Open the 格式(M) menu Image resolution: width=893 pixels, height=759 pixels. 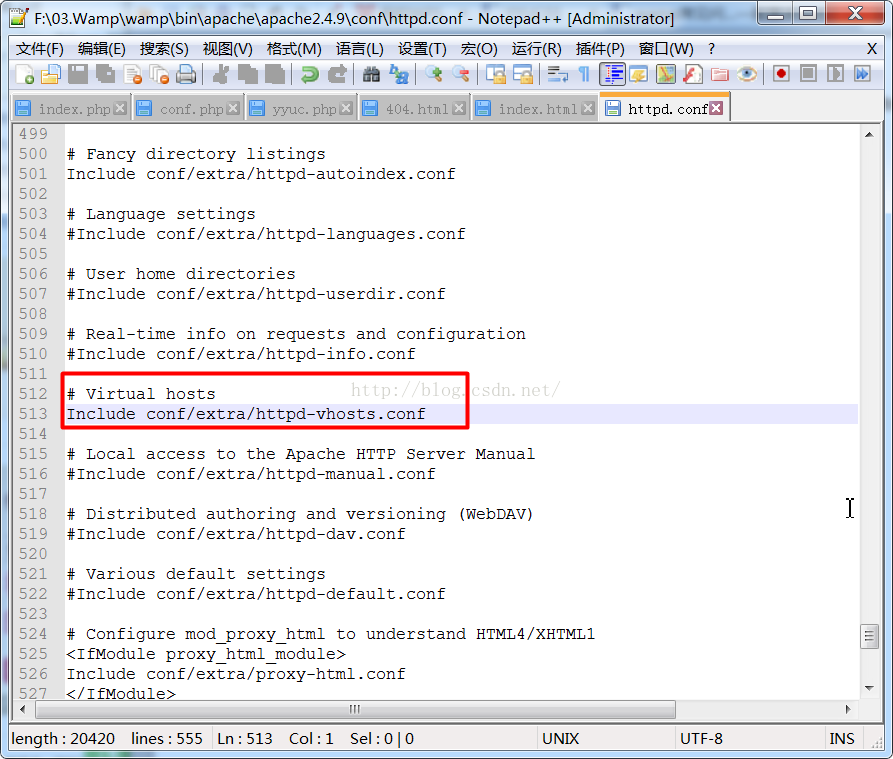point(294,49)
